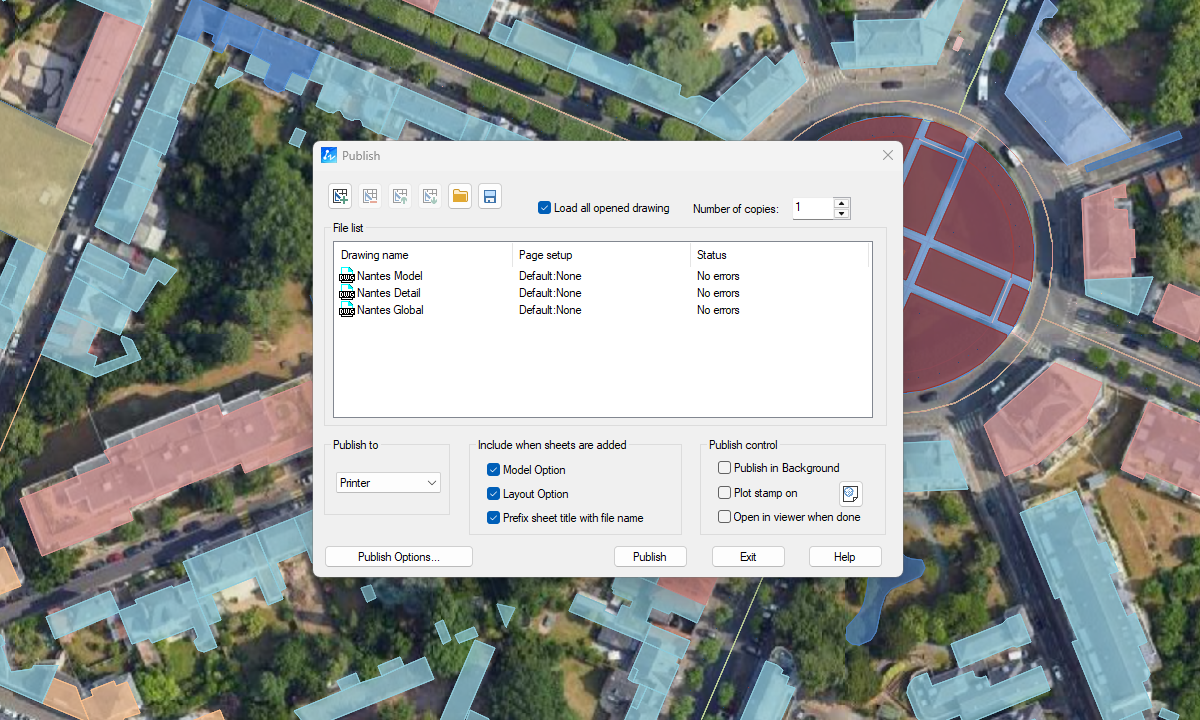Click the Move Sheet Up icon
The image size is (1200, 720).
[400, 196]
